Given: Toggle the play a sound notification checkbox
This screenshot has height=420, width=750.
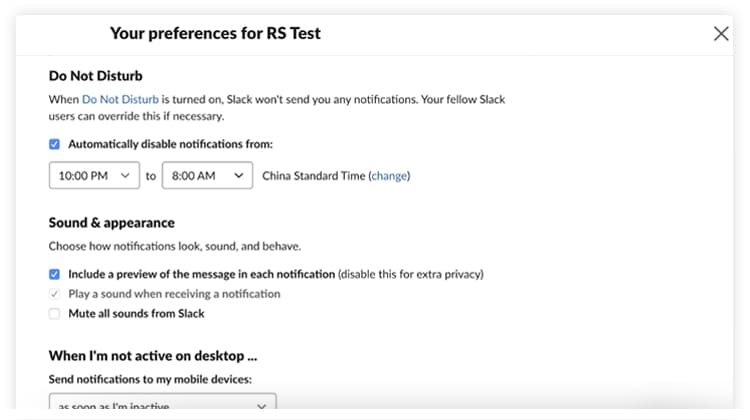Looking at the screenshot, I should coord(55,294).
